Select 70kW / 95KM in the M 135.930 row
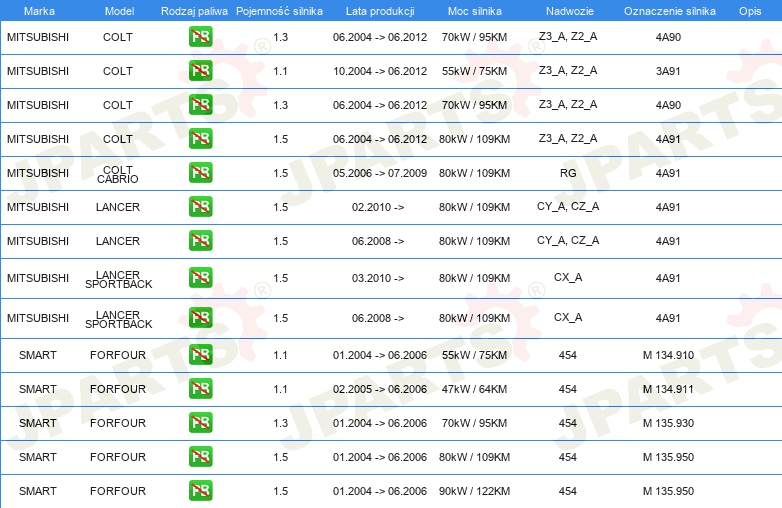The image size is (782, 508). [x=474, y=423]
